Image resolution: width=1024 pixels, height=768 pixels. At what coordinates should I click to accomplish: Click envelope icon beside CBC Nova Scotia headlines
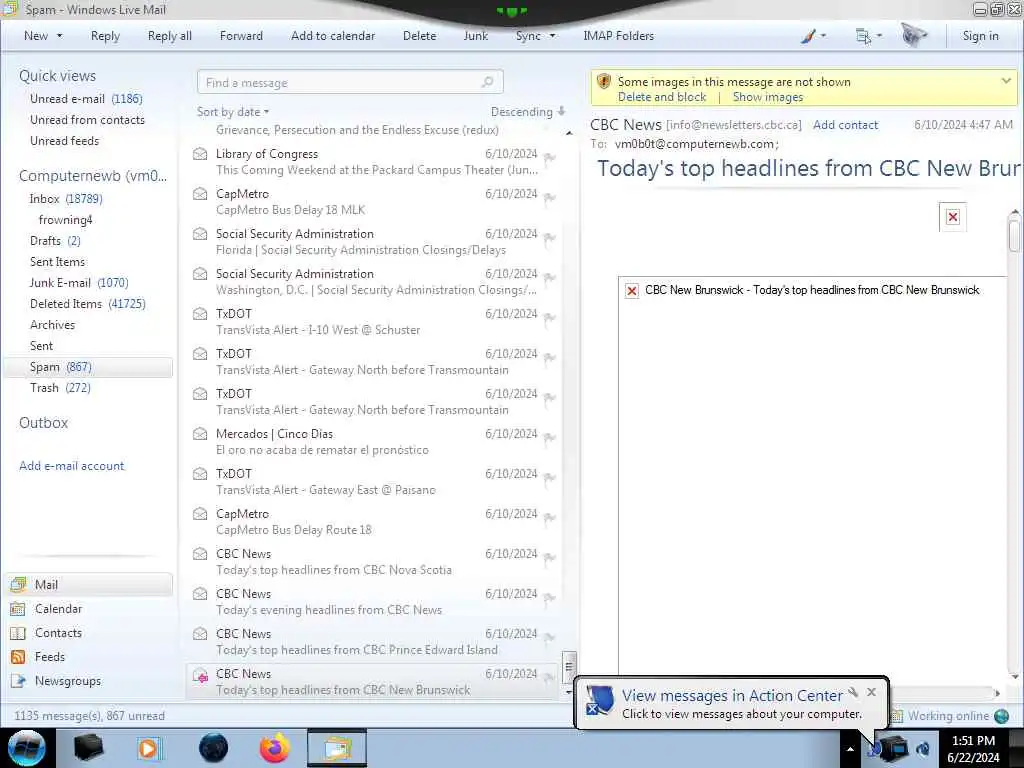200,554
